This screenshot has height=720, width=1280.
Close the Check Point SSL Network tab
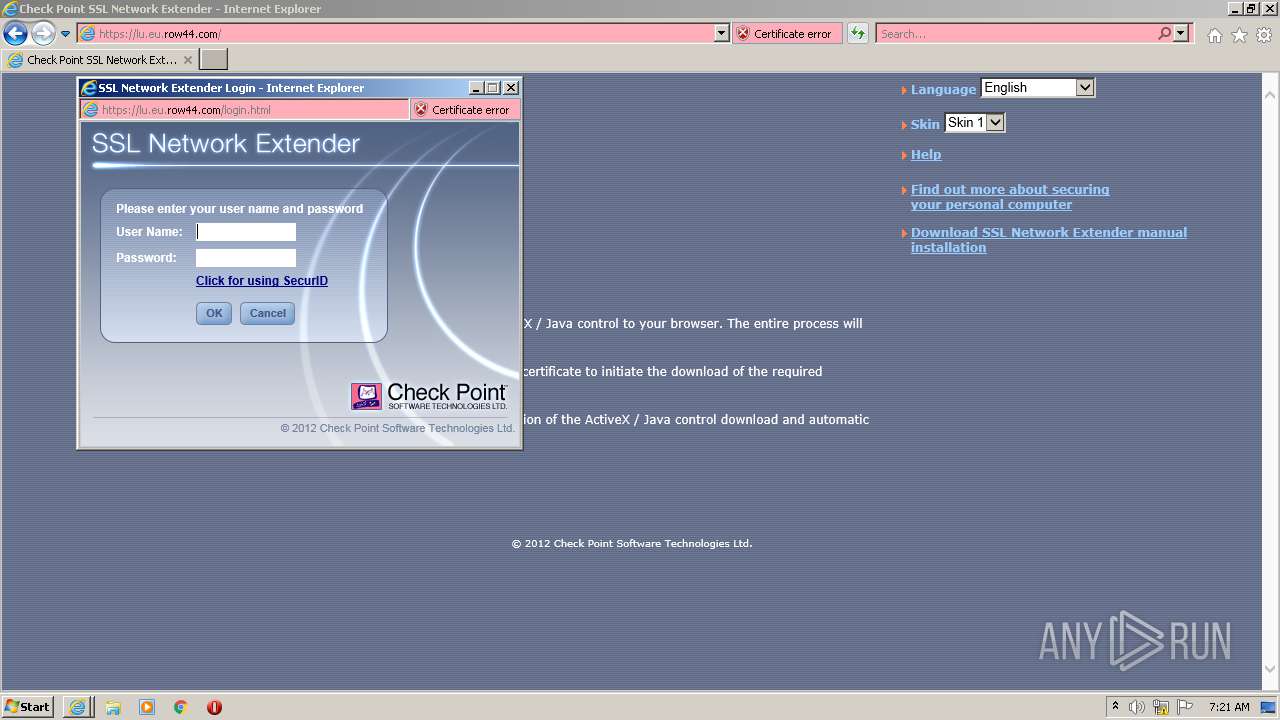[188, 60]
